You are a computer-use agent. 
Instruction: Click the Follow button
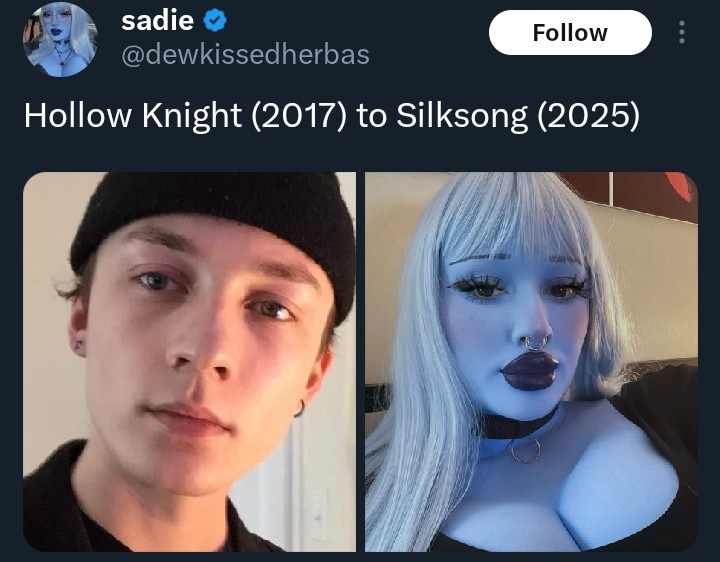570,33
